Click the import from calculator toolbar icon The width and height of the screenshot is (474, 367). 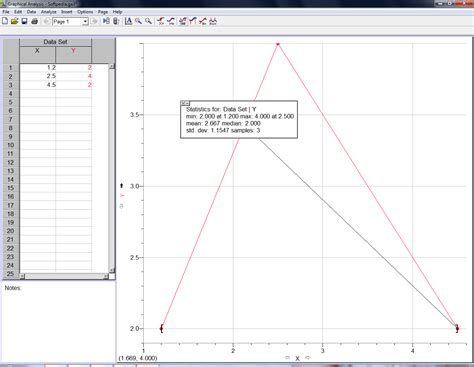[x=116, y=21]
